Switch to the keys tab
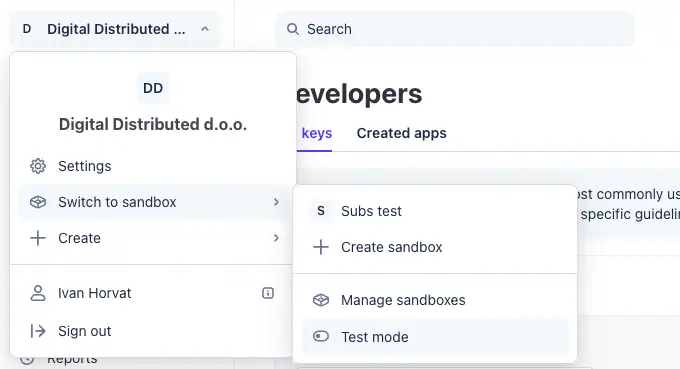The width and height of the screenshot is (680, 369). (x=317, y=133)
